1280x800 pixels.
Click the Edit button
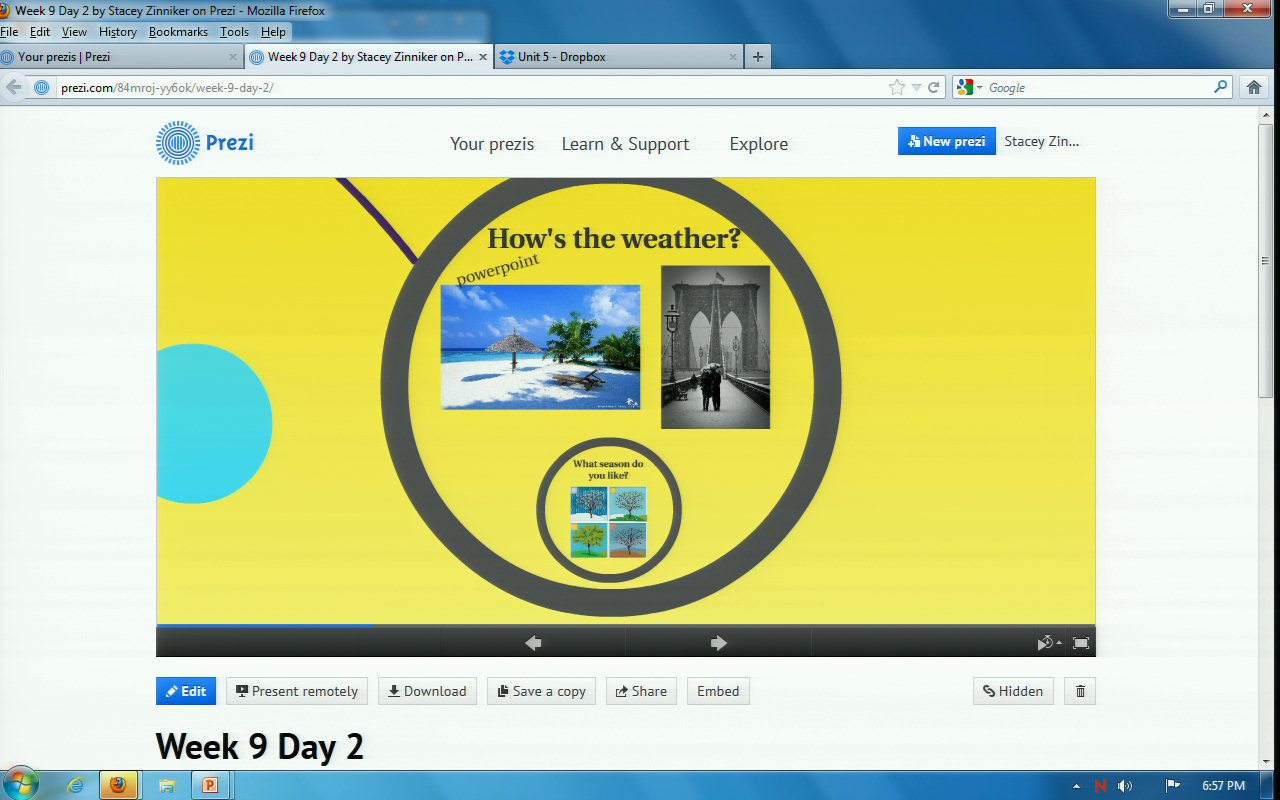pyautogui.click(x=186, y=691)
